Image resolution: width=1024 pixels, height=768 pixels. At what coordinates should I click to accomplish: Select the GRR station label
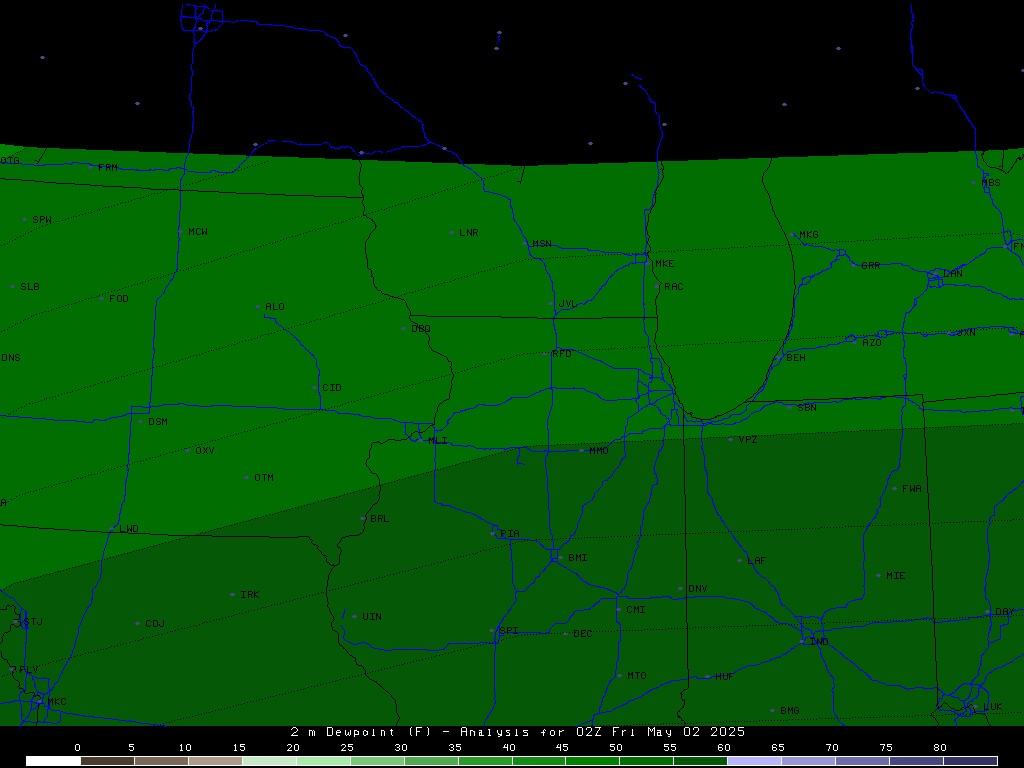click(x=871, y=266)
